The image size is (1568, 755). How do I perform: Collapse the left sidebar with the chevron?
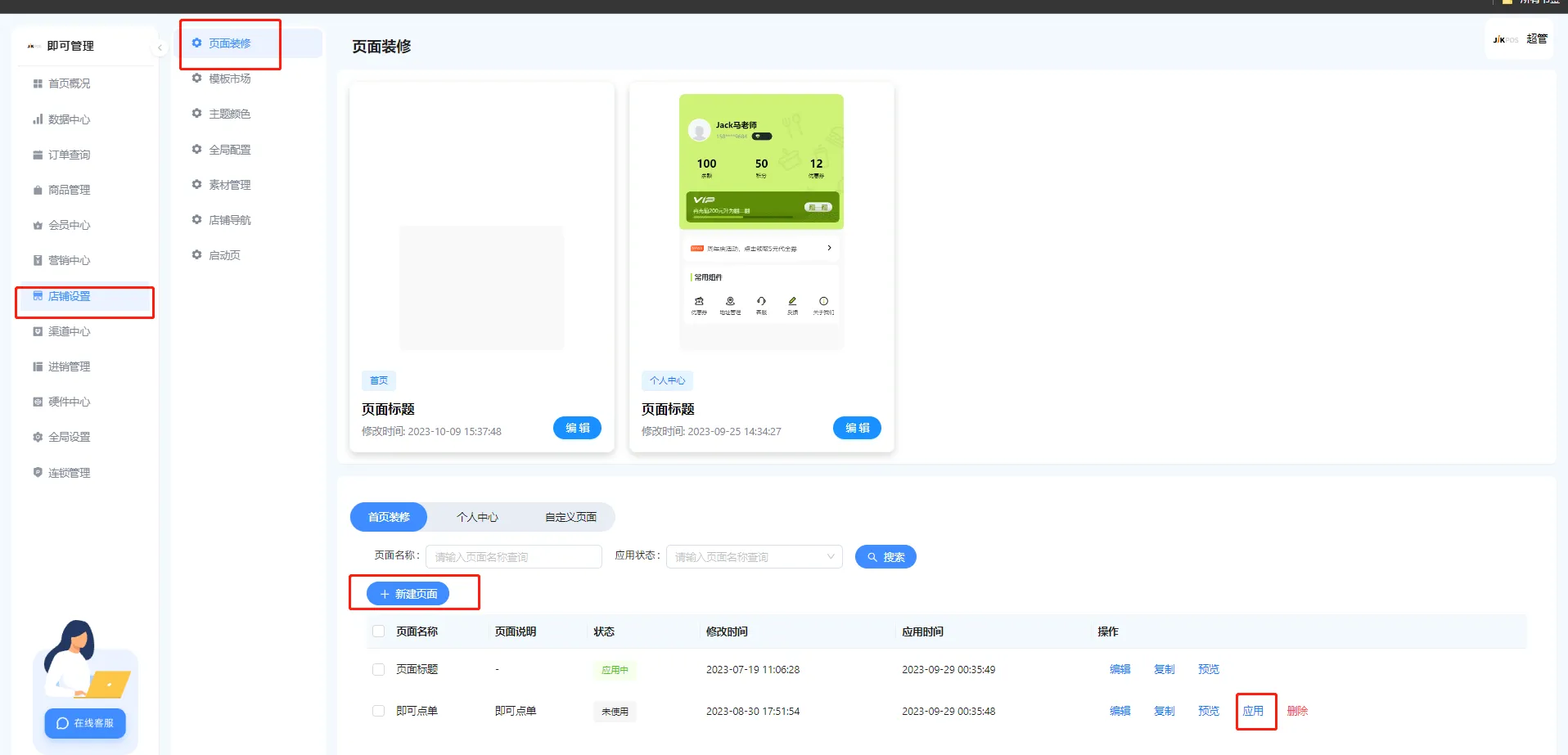point(160,47)
